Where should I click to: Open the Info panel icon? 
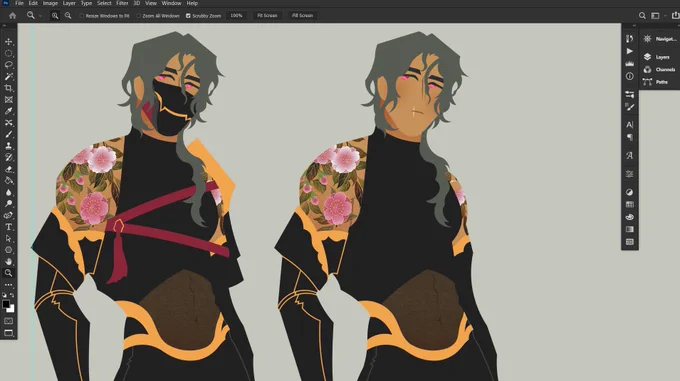630,76
